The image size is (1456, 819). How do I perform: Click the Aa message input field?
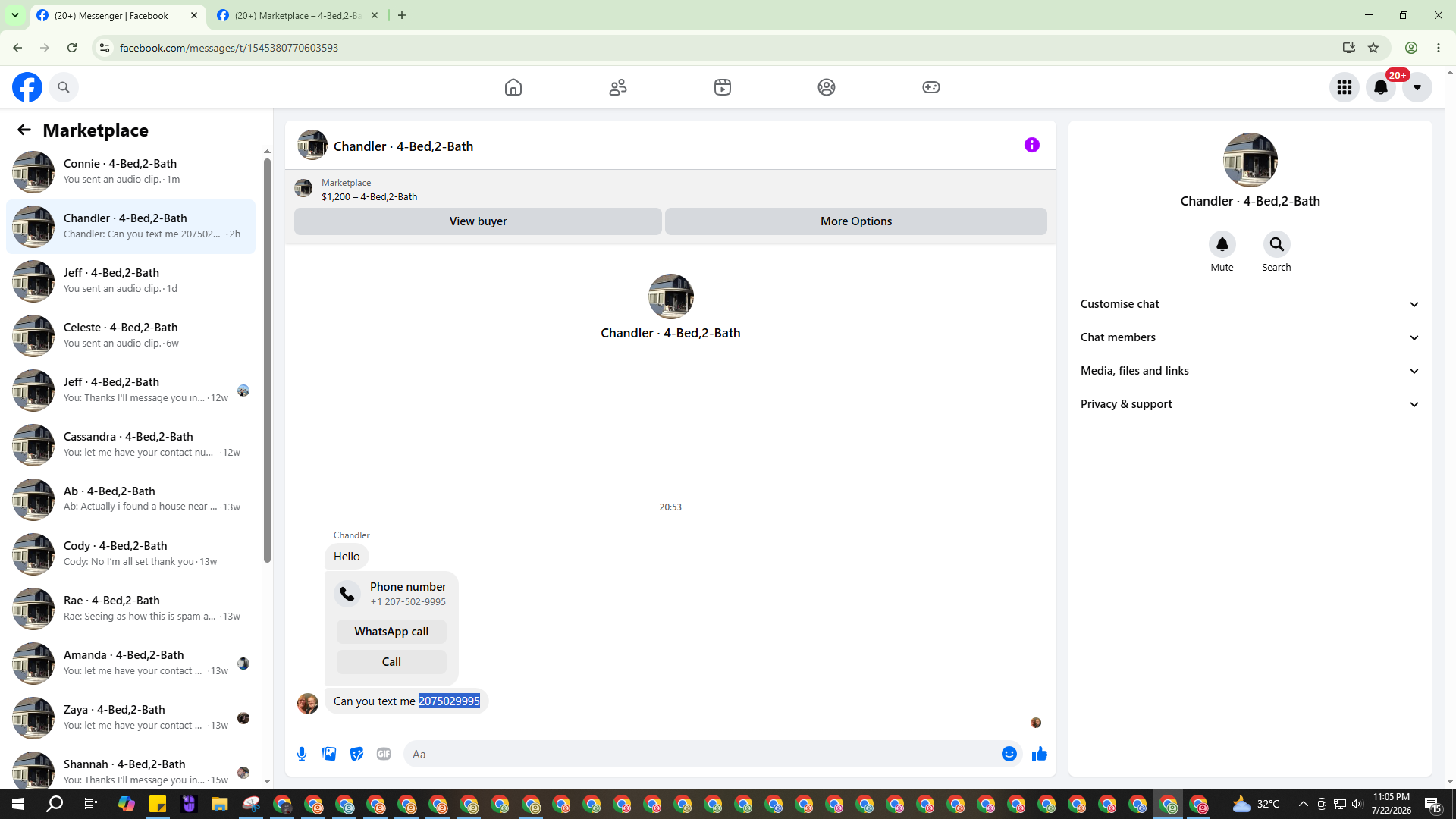tap(701, 754)
